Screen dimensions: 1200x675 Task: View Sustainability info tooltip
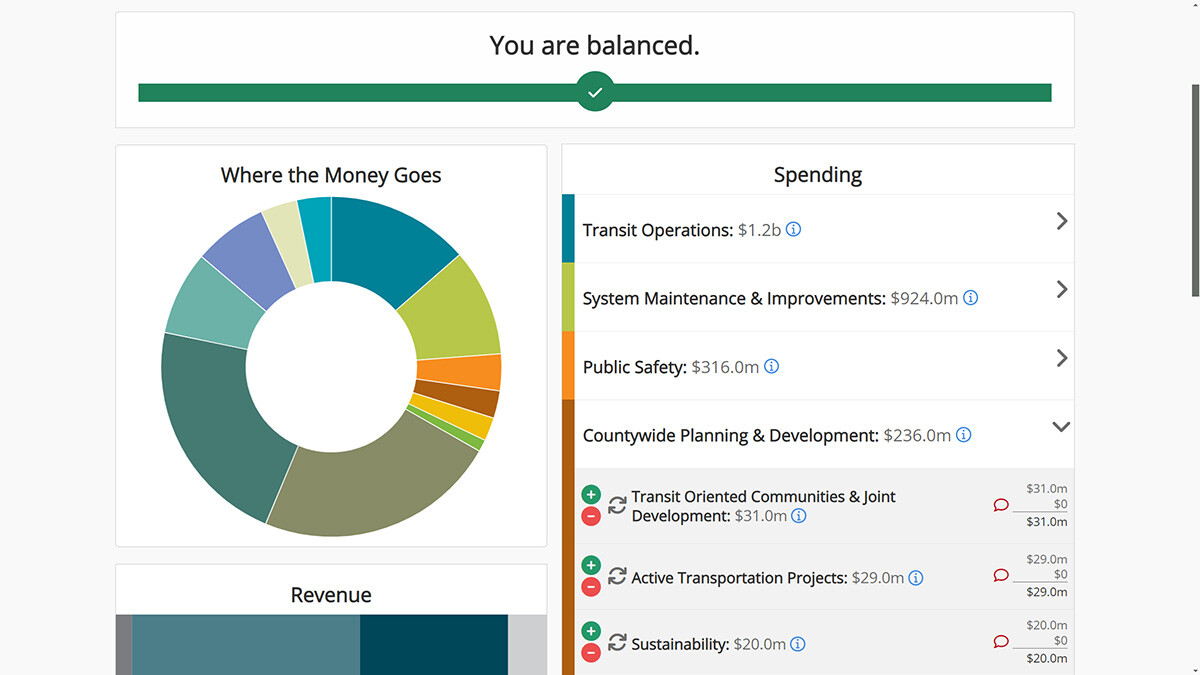pos(796,644)
